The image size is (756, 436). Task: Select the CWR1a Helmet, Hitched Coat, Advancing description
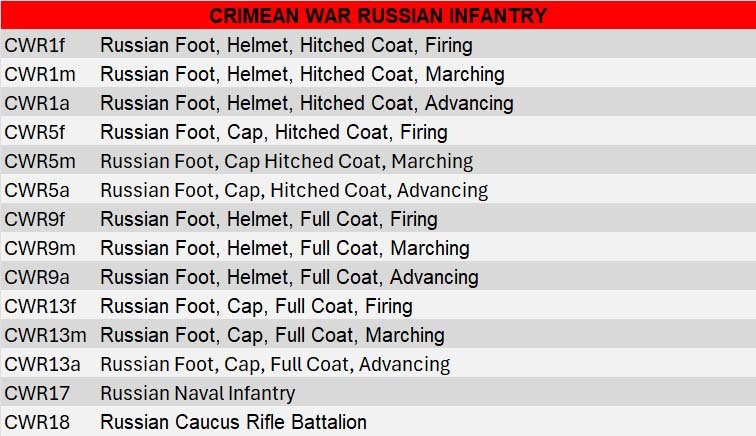(x=306, y=103)
